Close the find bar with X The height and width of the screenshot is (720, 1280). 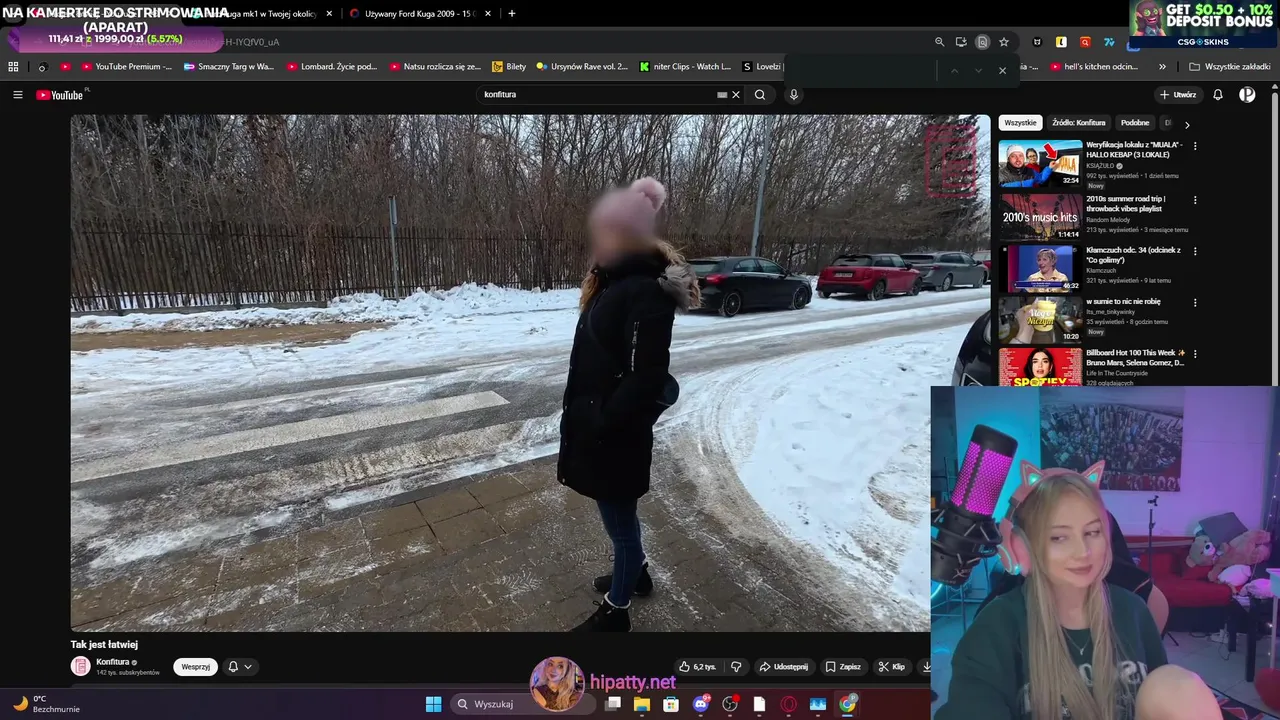coord(1002,70)
